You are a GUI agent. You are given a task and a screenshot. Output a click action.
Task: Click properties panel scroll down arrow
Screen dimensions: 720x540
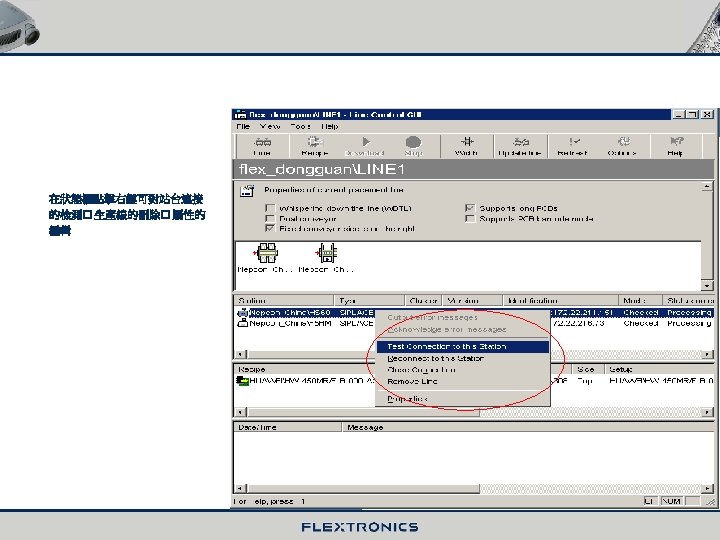pos(707,286)
